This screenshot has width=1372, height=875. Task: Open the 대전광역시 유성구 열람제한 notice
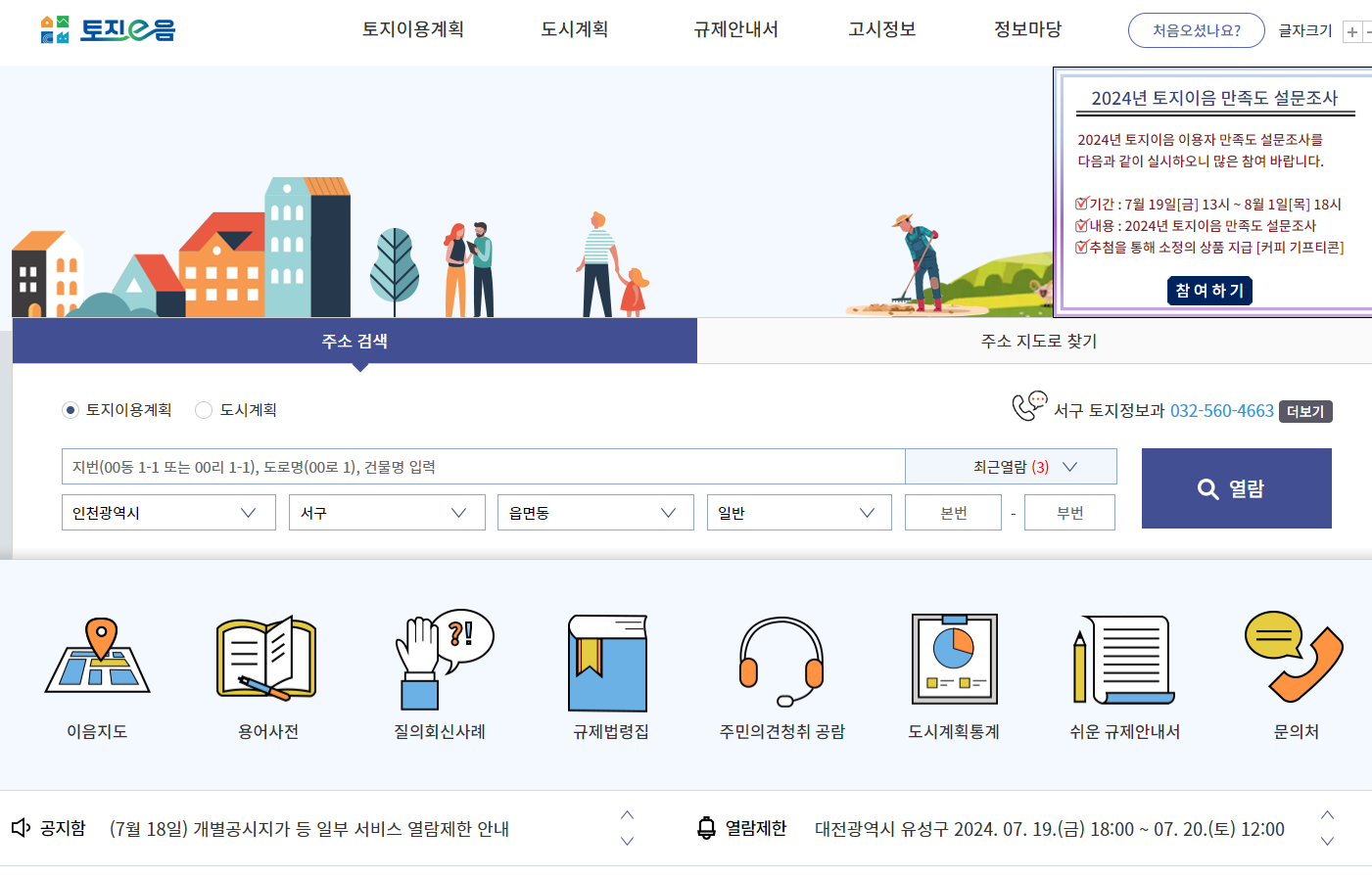pos(1050,829)
